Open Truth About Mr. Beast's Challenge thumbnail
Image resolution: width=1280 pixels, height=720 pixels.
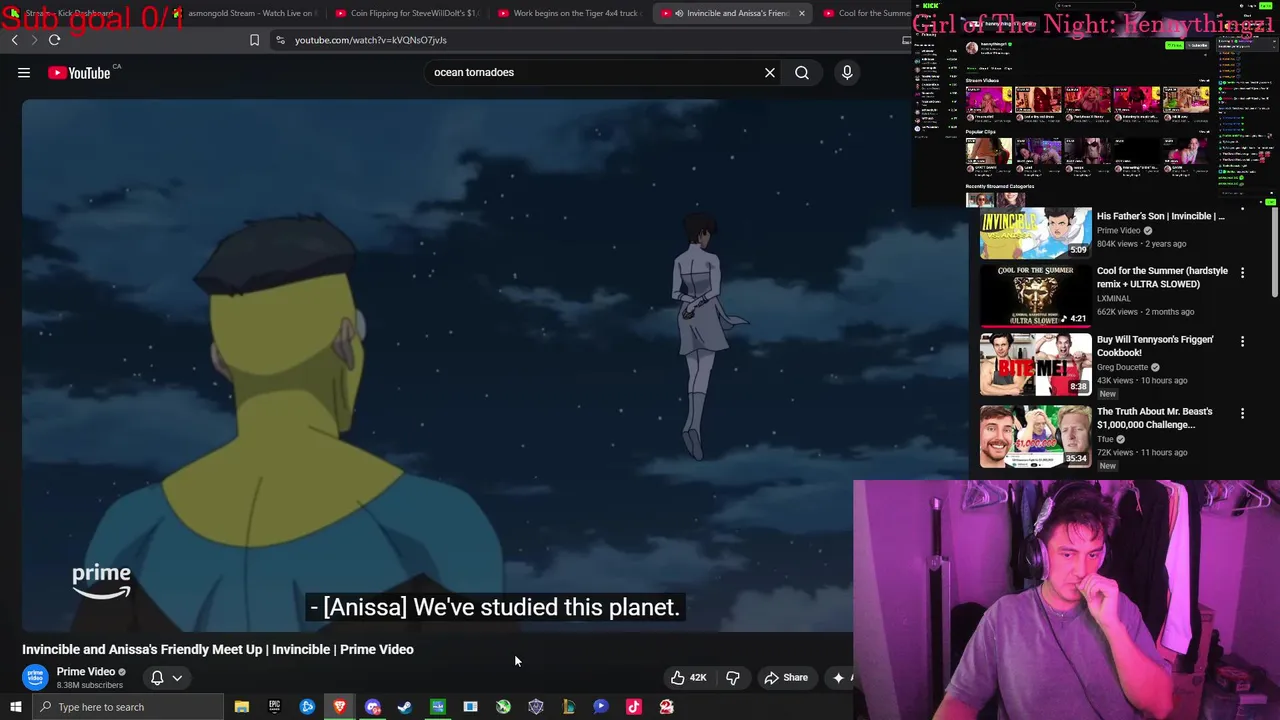point(1035,437)
